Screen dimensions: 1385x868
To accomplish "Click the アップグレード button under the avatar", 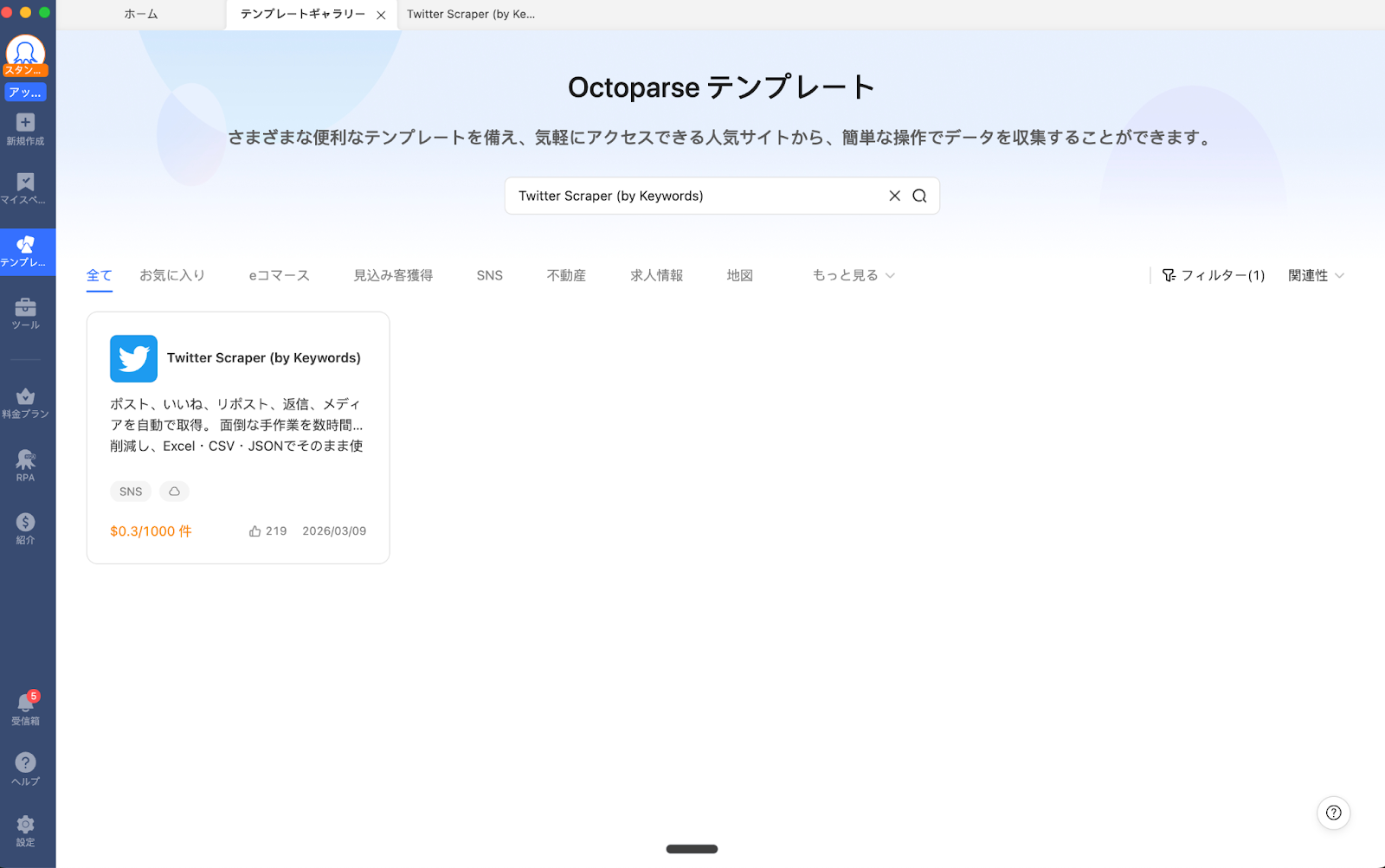I will click(25, 93).
